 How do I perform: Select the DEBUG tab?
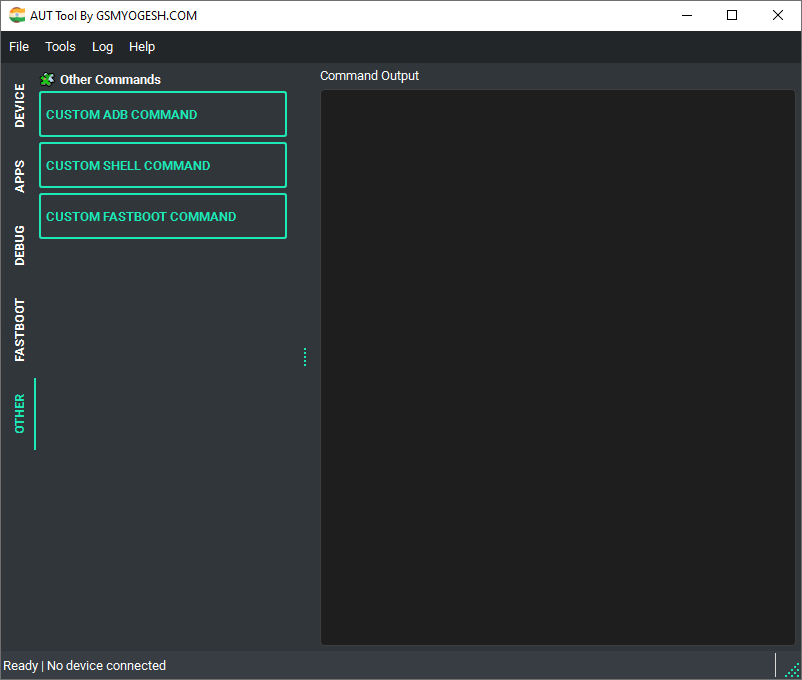20,245
